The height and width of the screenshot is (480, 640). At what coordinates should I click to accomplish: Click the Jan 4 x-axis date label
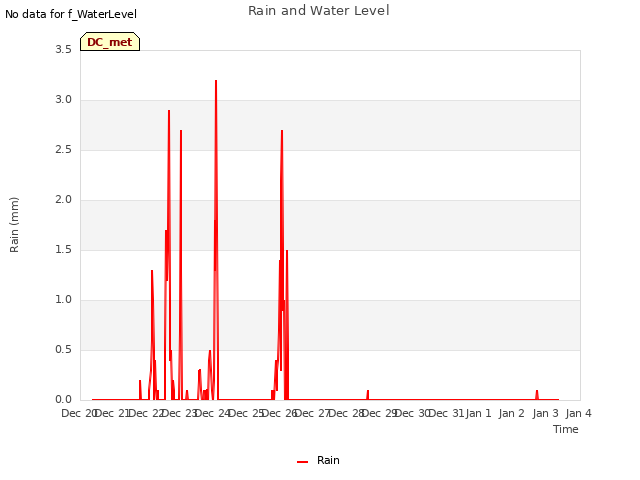(x=578, y=413)
